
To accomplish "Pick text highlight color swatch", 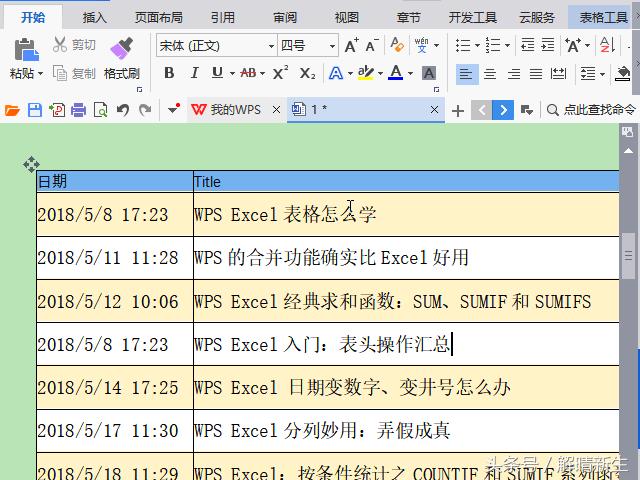I will coord(366,73).
